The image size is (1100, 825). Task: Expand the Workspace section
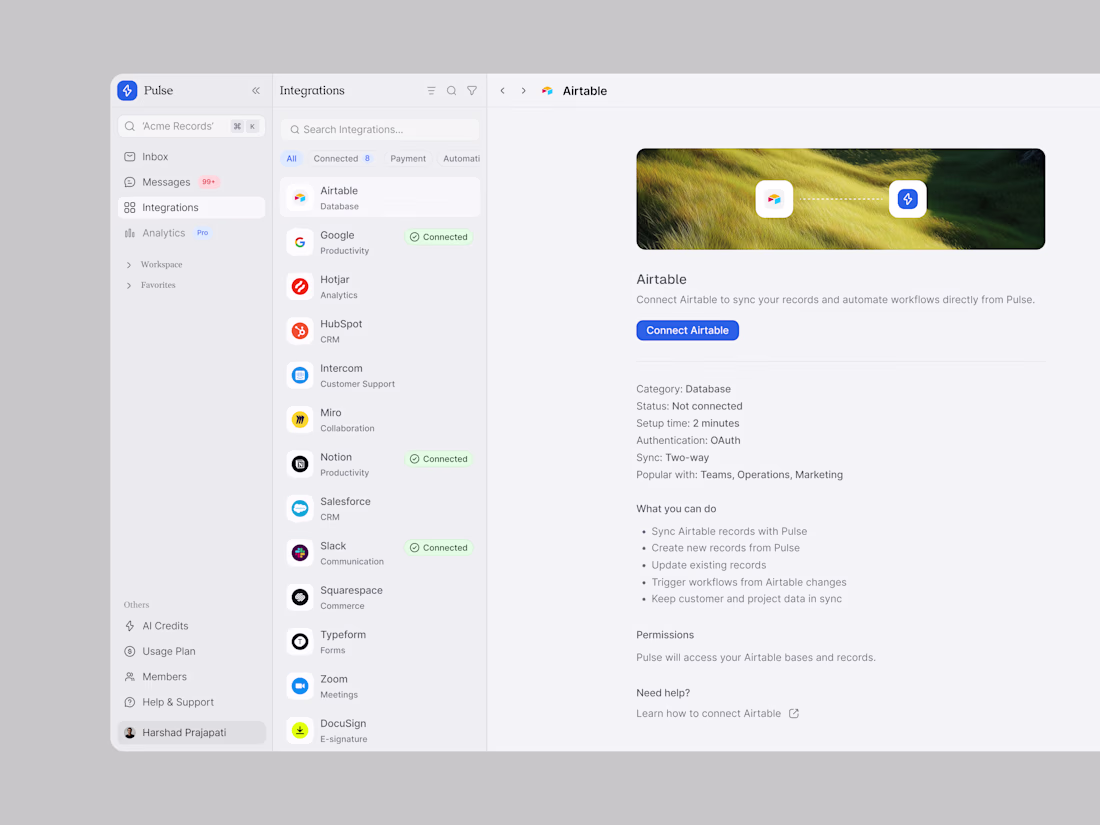tap(154, 264)
